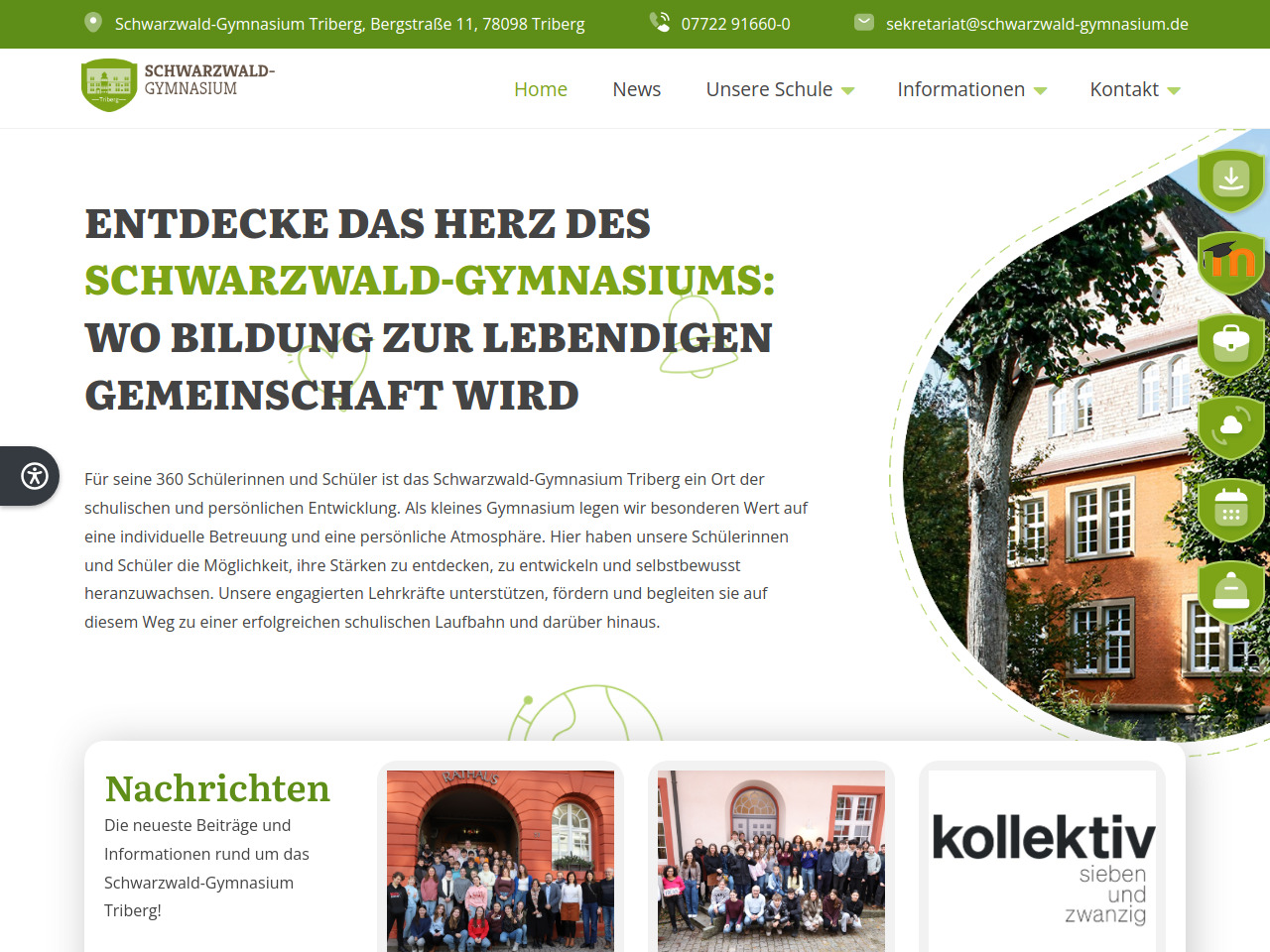Open the Moodle shortcut icon

click(x=1230, y=262)
